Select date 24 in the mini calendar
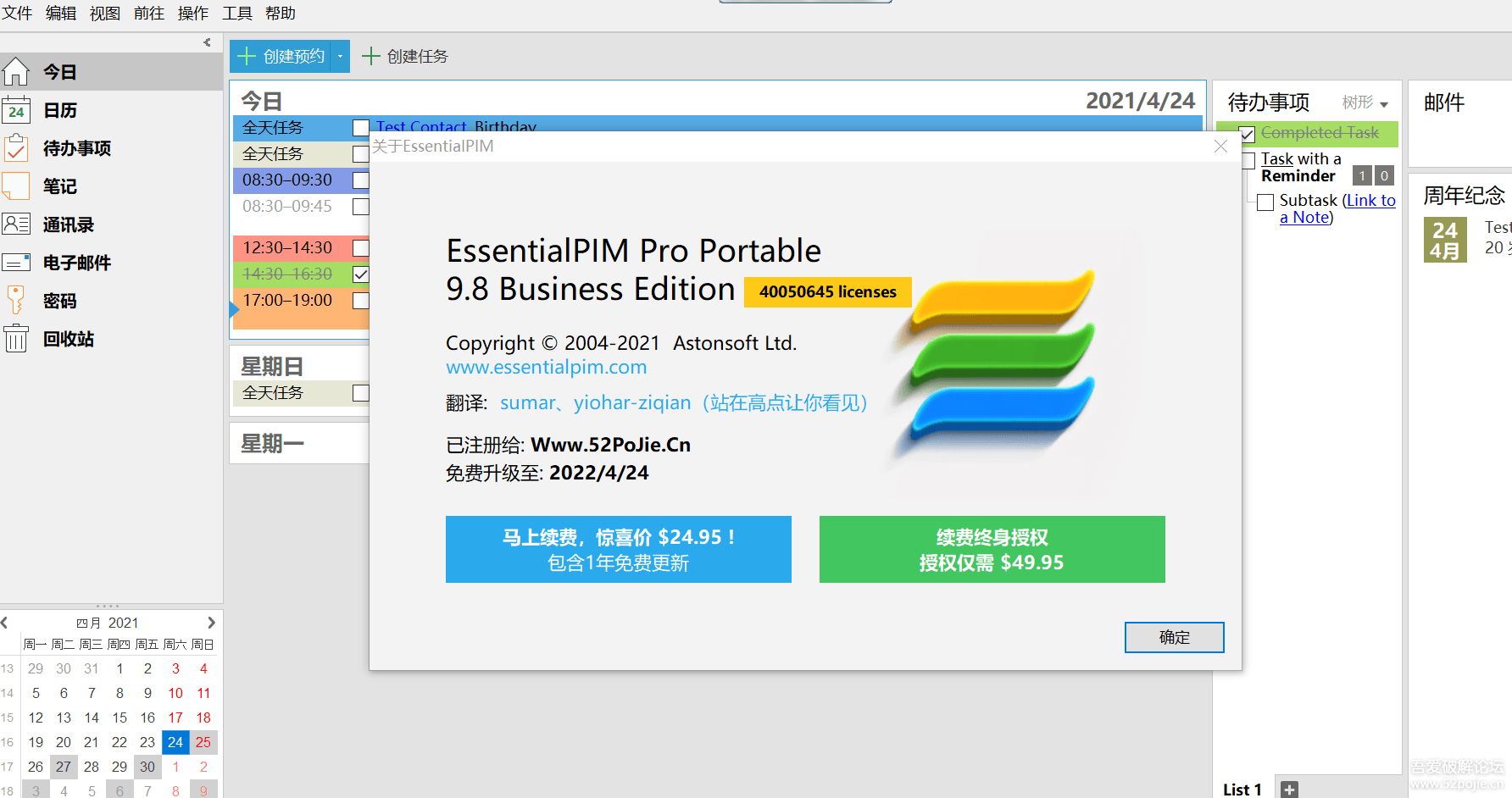1512x798 pixels. point(175,742)
